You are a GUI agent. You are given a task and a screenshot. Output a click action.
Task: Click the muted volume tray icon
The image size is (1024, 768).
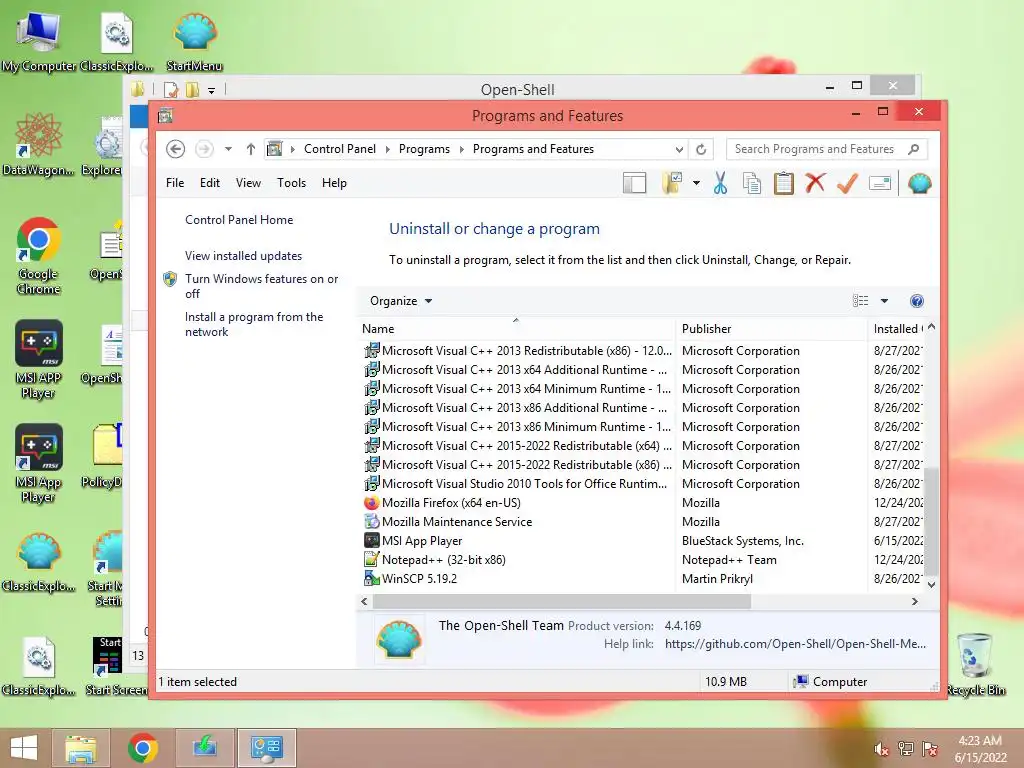[882, 748]
